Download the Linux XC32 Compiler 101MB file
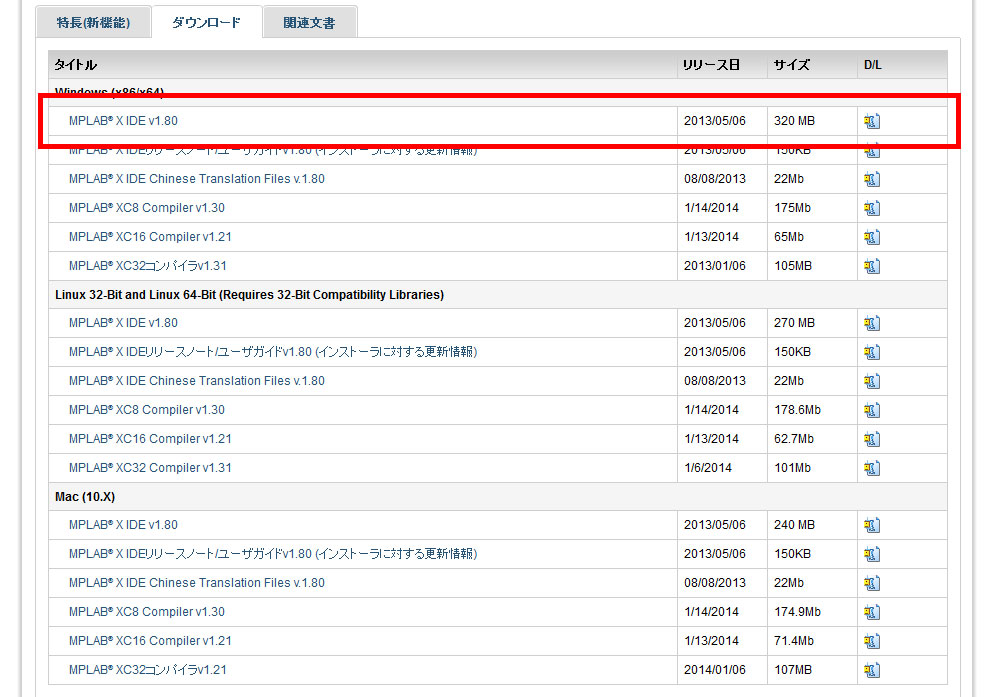The image size is (1003, 697). coord(872,467)
